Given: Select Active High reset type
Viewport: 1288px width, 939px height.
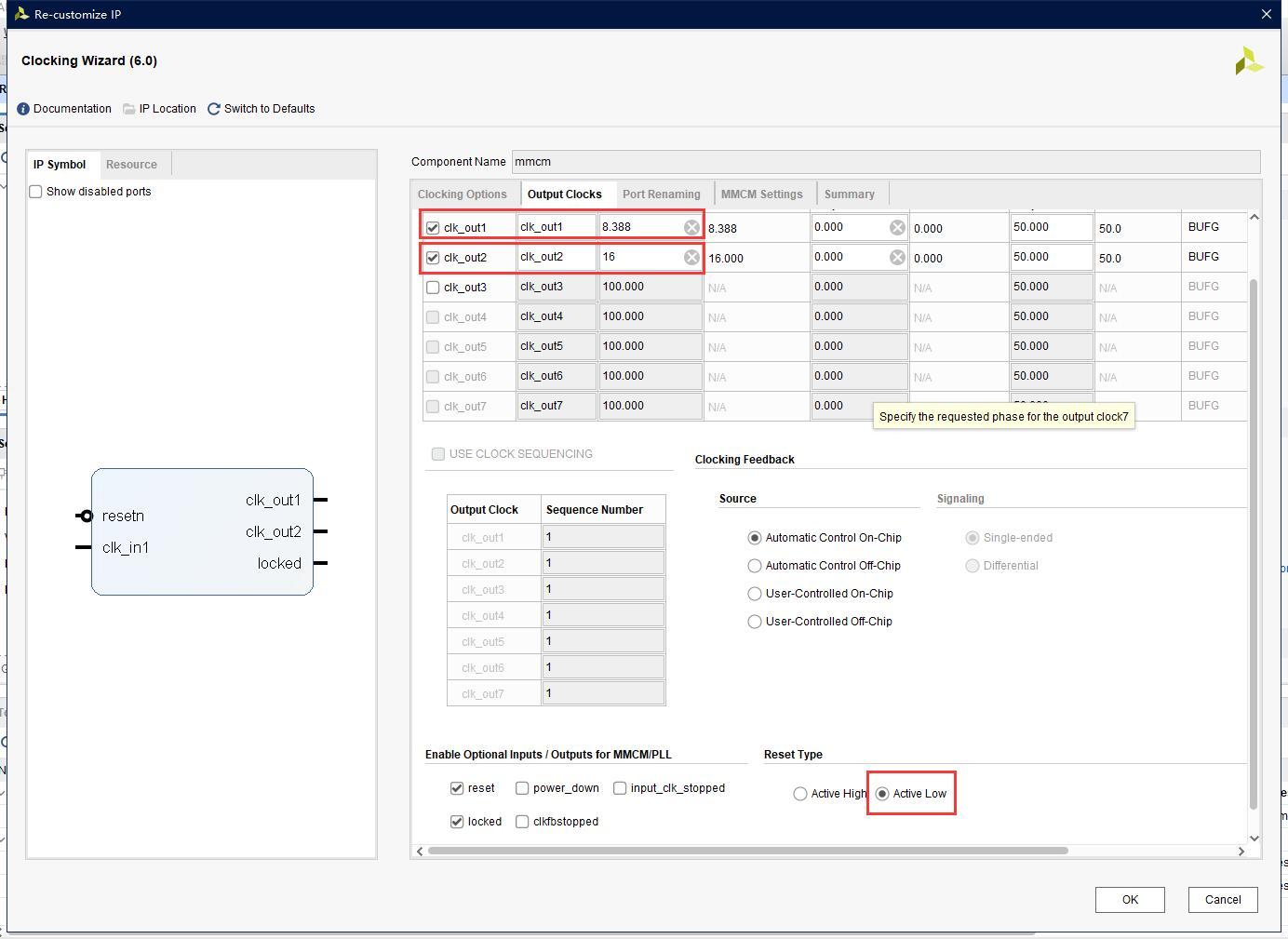Looking at the screenshot, I should pyautogui.click(x=800, y=794).
